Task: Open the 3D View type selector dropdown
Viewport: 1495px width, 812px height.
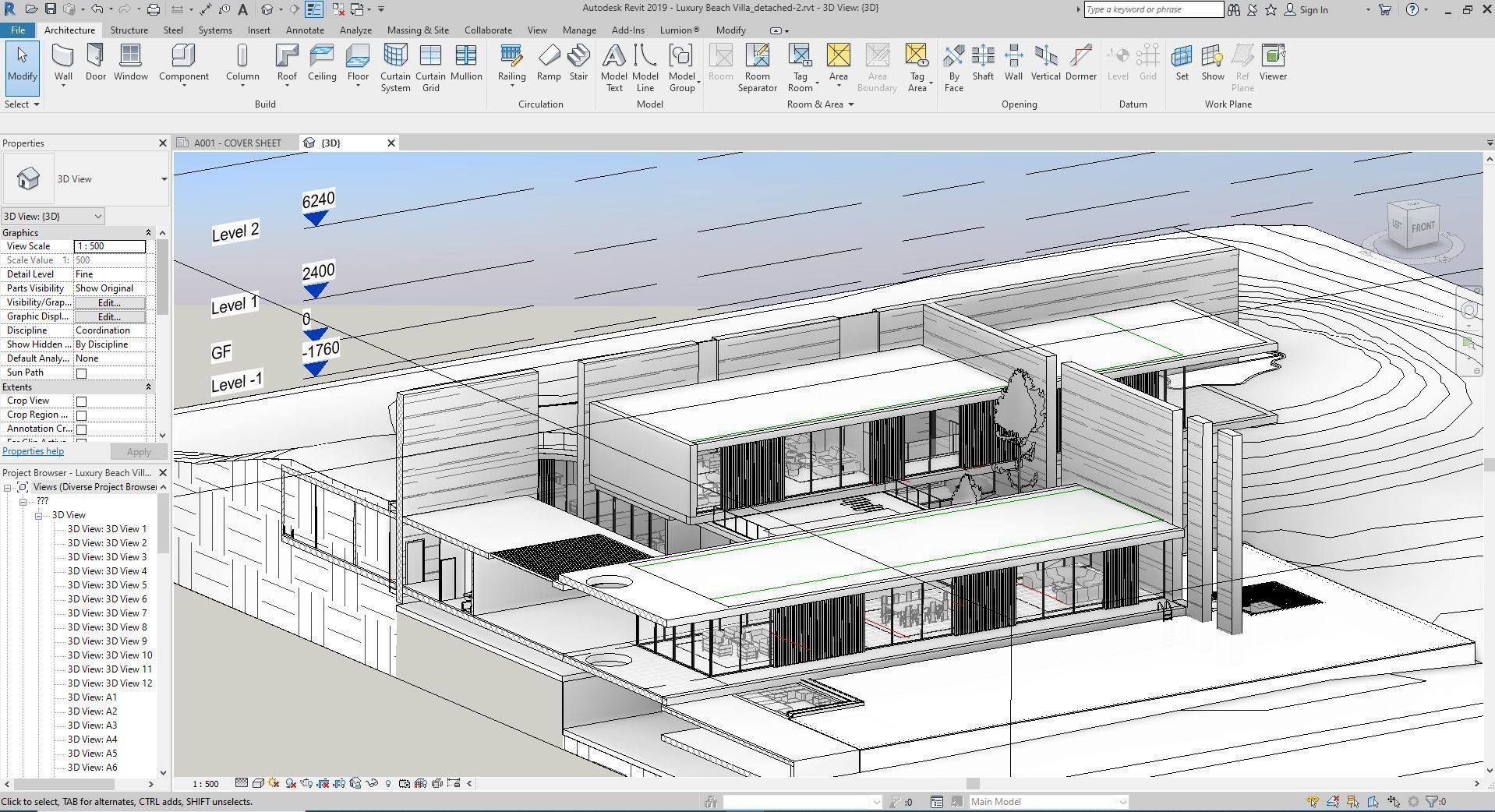Action: click(x=164, y=179)
